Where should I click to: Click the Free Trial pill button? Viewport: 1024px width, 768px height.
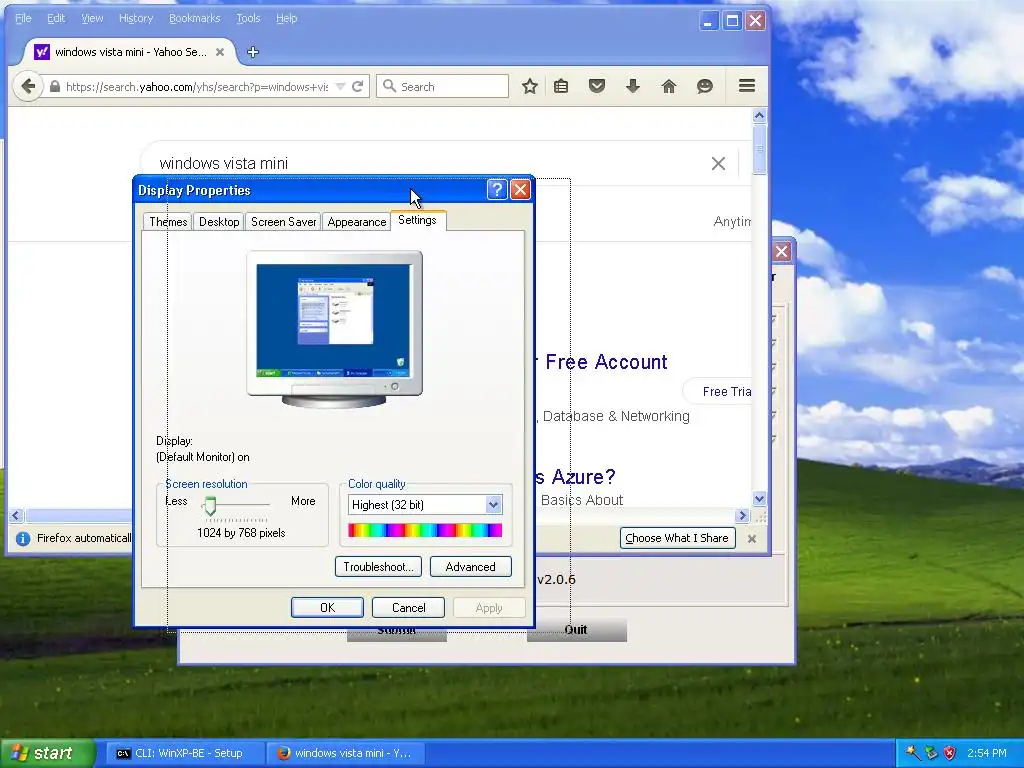coord(718,391)
